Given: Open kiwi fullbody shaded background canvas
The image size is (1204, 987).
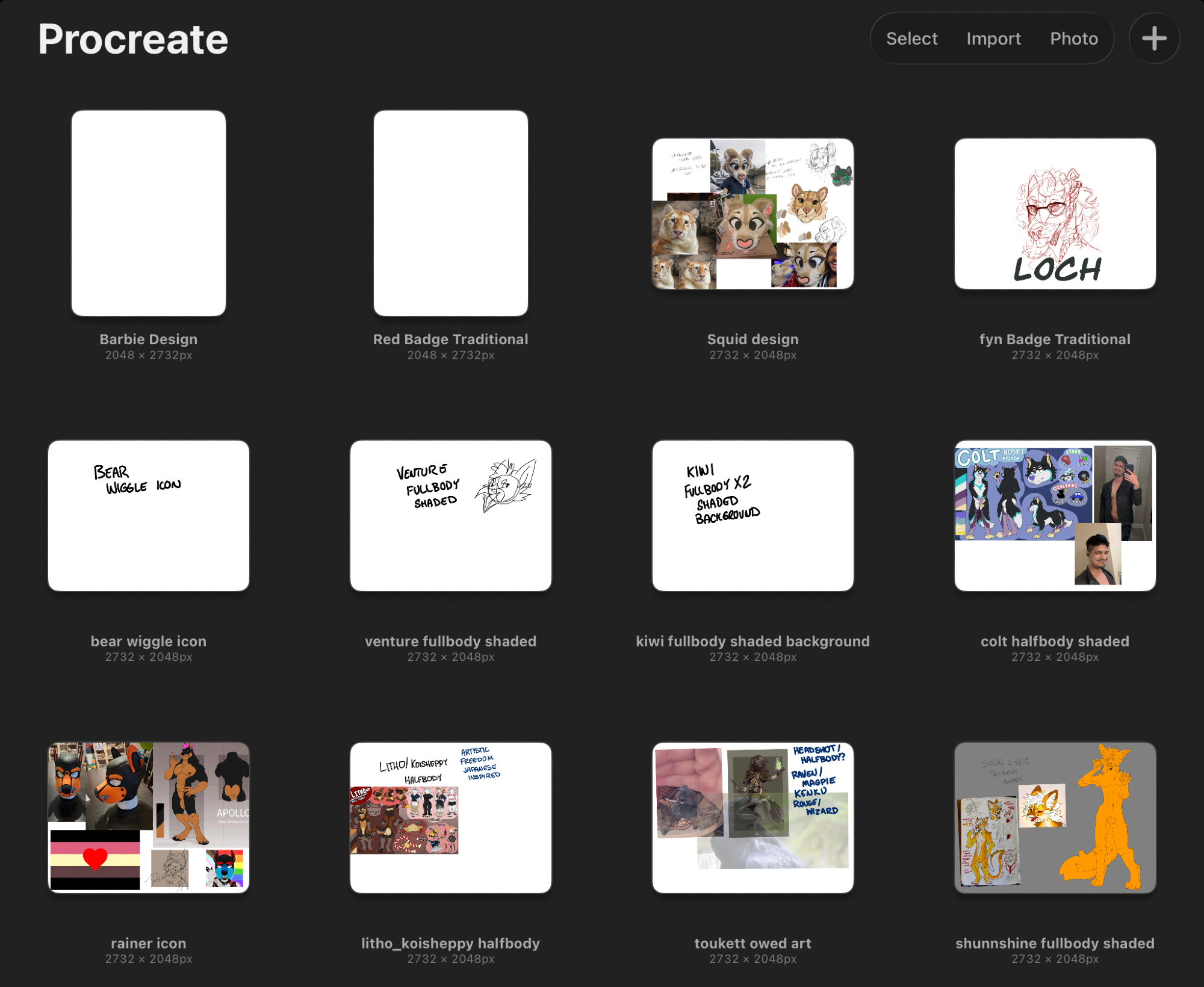Looking at the screenshot, I should tap(752, 516).
